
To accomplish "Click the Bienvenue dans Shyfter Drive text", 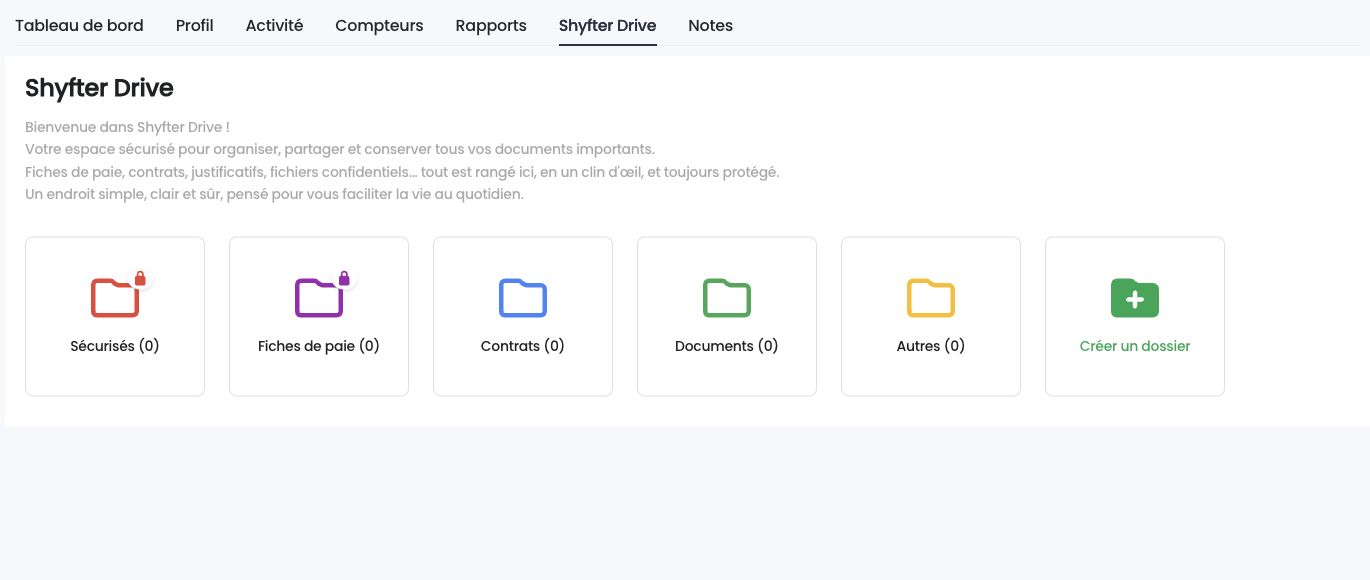I will point(127,128).
